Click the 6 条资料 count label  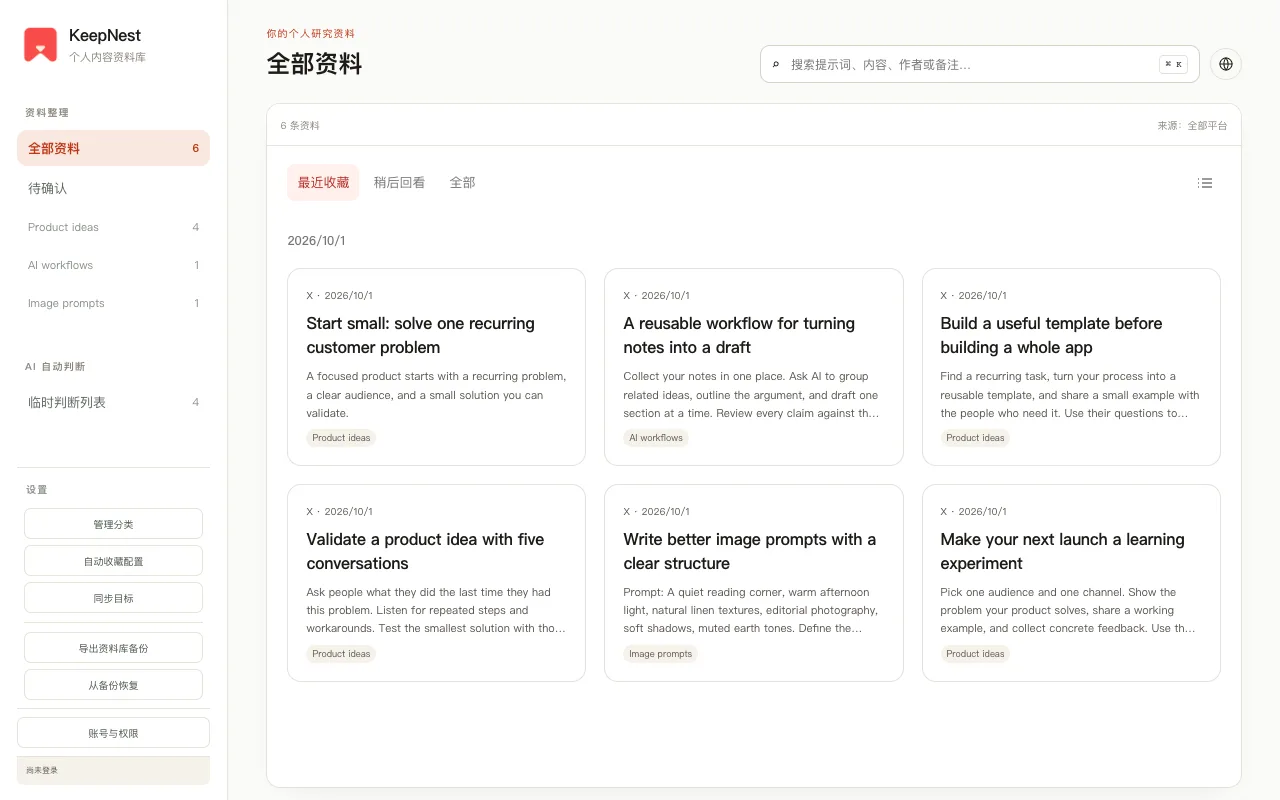[x=300, y=126]
